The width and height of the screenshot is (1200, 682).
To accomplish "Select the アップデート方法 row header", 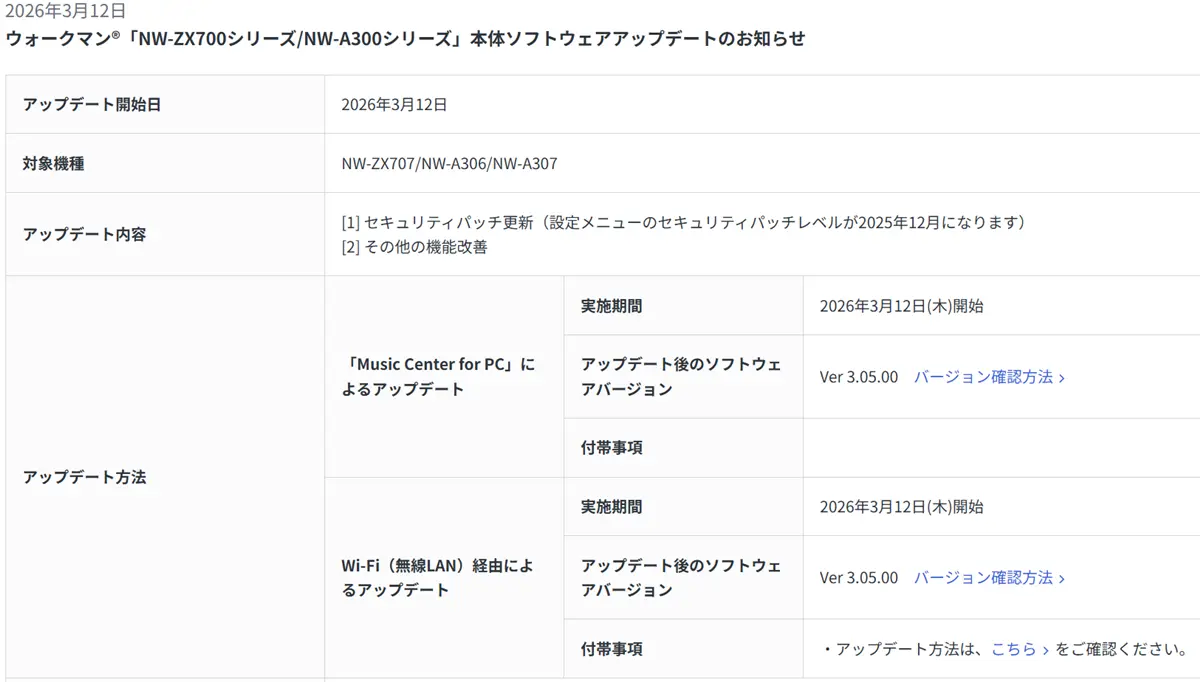I will click(85, 477).
